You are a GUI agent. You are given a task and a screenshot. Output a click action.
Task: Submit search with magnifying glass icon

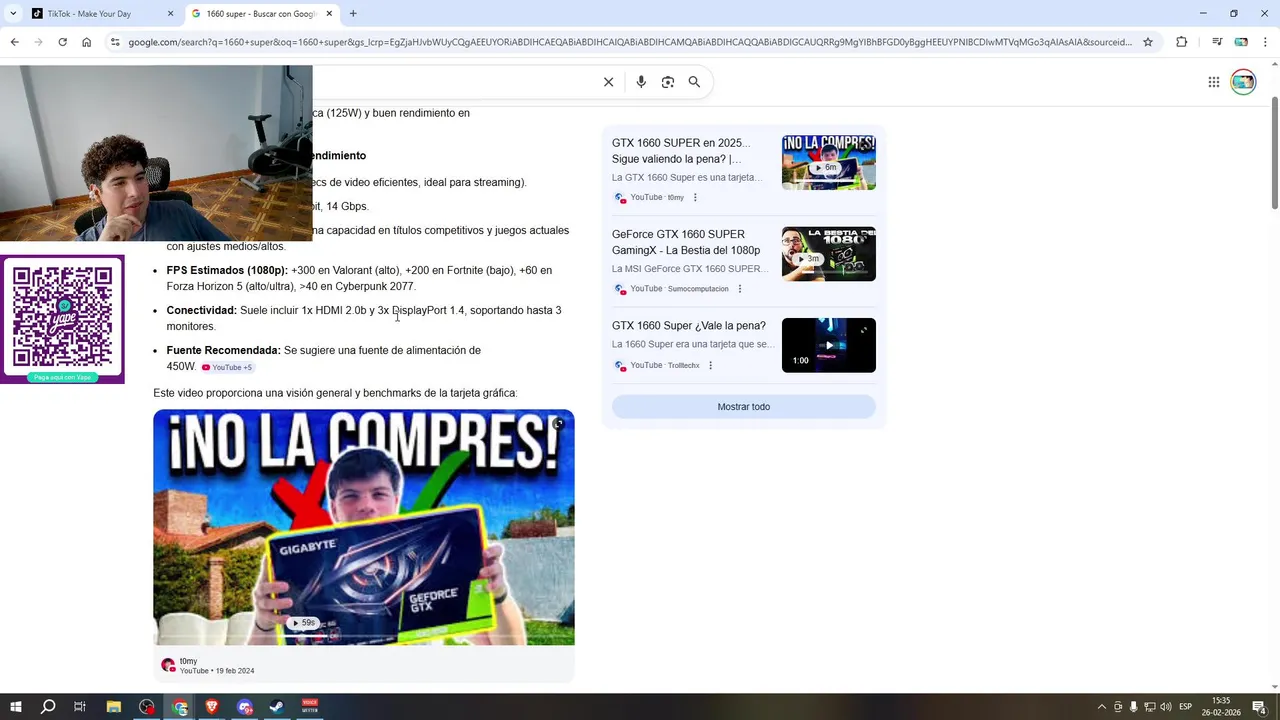pos(694,82)
